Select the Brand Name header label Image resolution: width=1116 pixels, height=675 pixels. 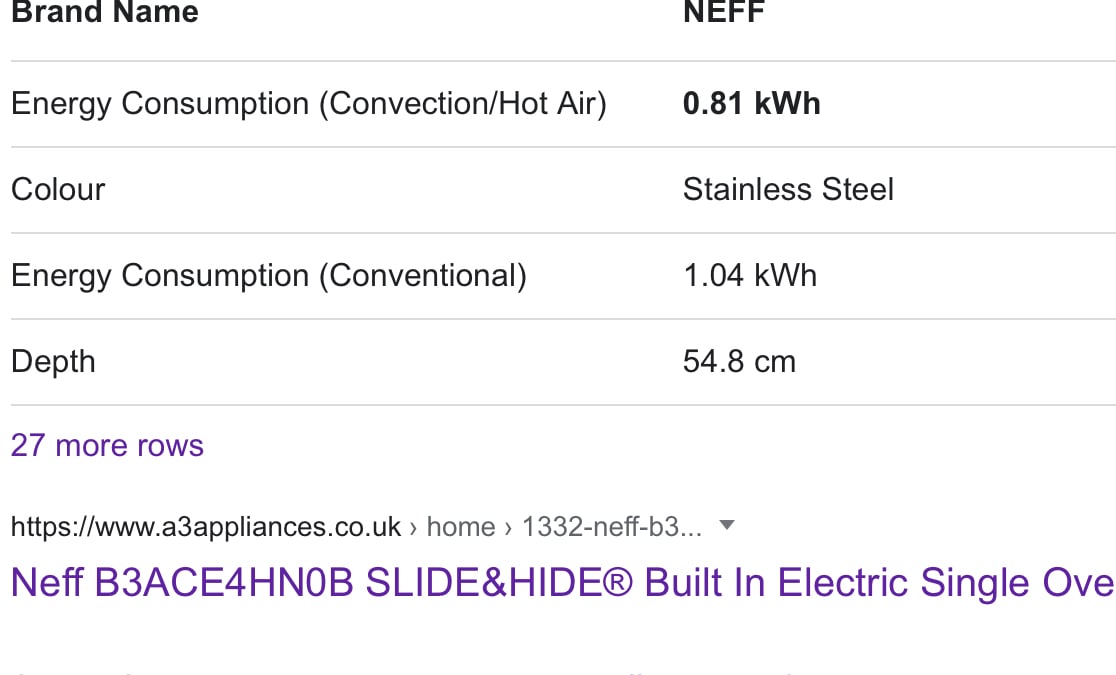click(105, 12)
